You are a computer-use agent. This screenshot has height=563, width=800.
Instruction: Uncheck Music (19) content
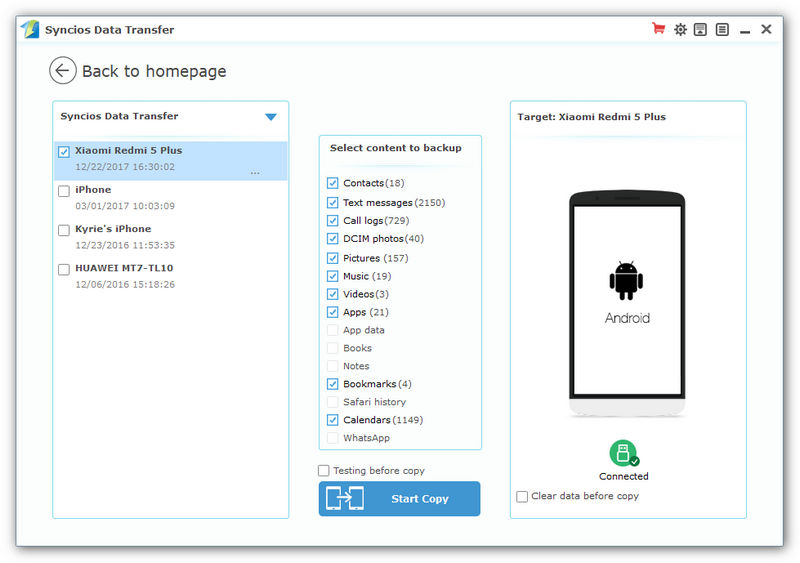[x=333, y=276]
